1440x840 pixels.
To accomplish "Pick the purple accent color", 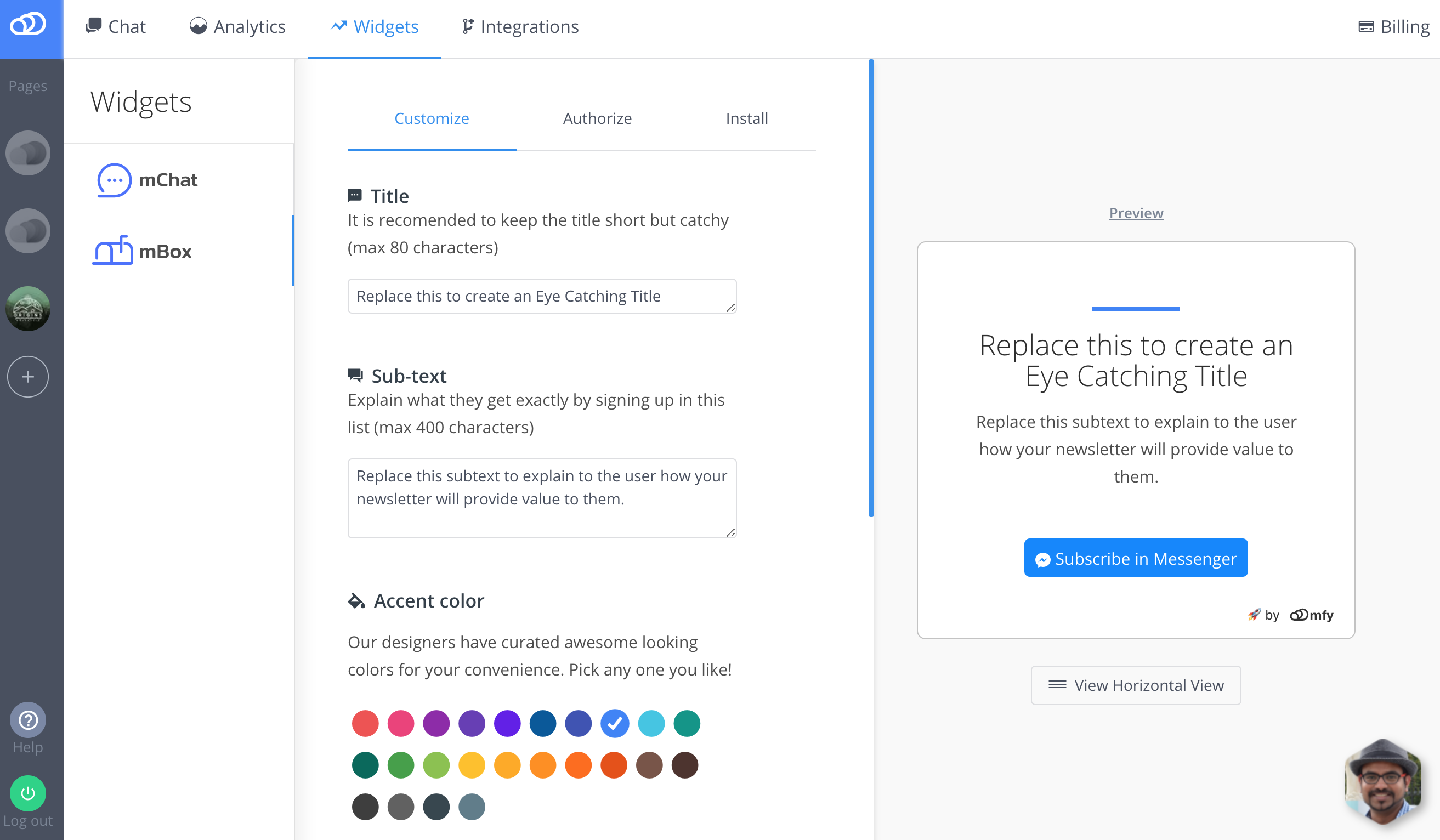I will coord(436,723).
